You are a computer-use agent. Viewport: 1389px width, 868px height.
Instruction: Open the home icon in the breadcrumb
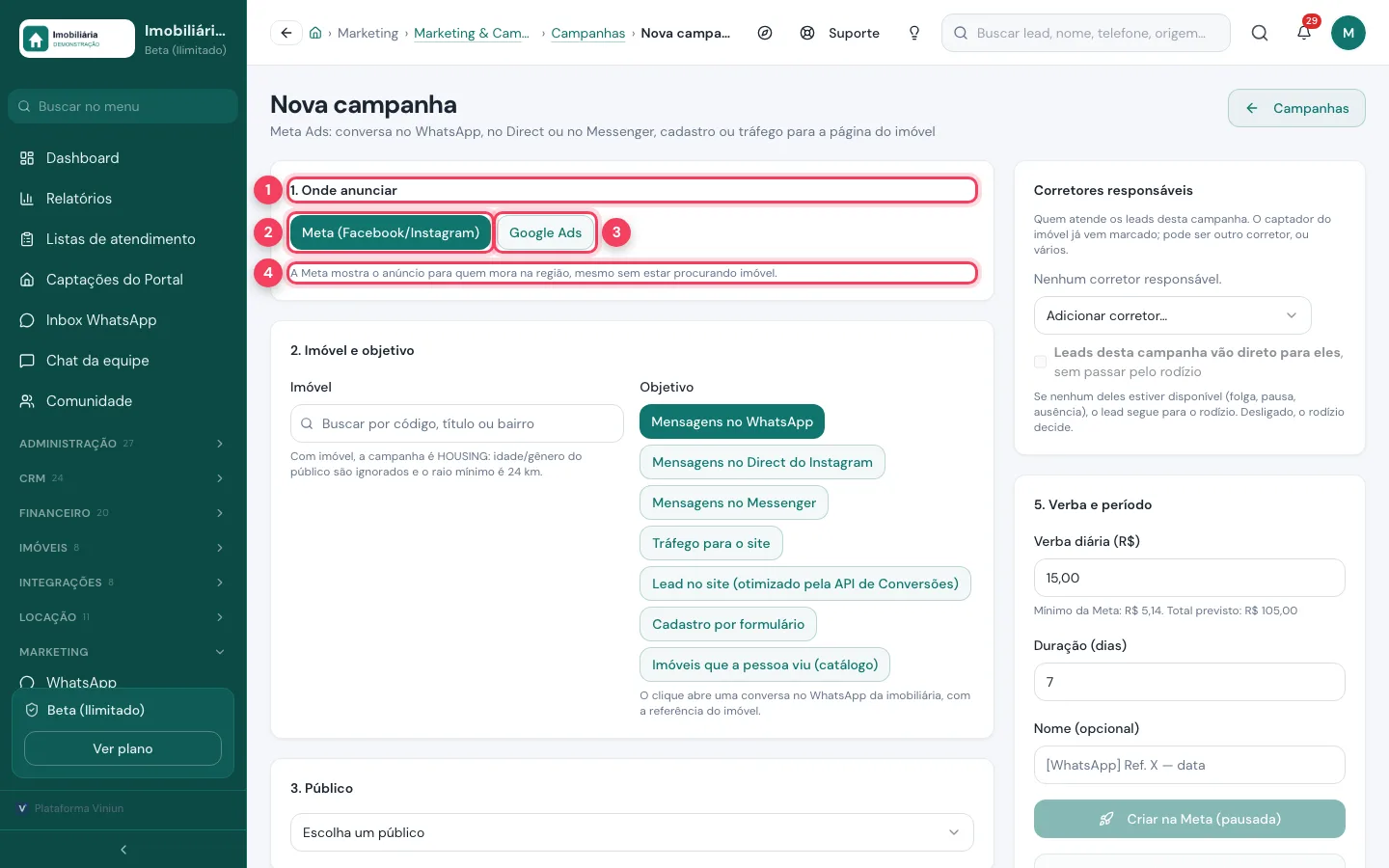tap(315, 33)
